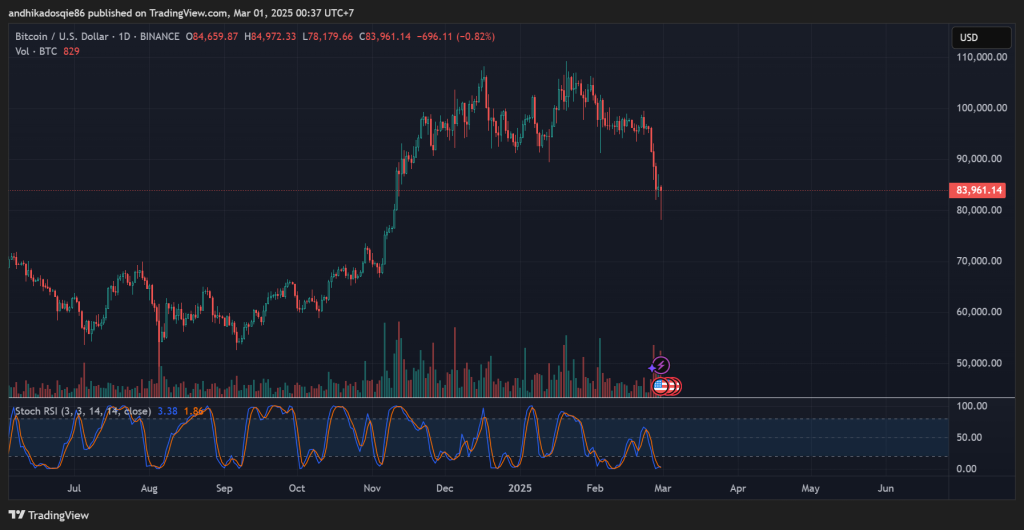Click the Jun label on time axis

click(886, 488)
